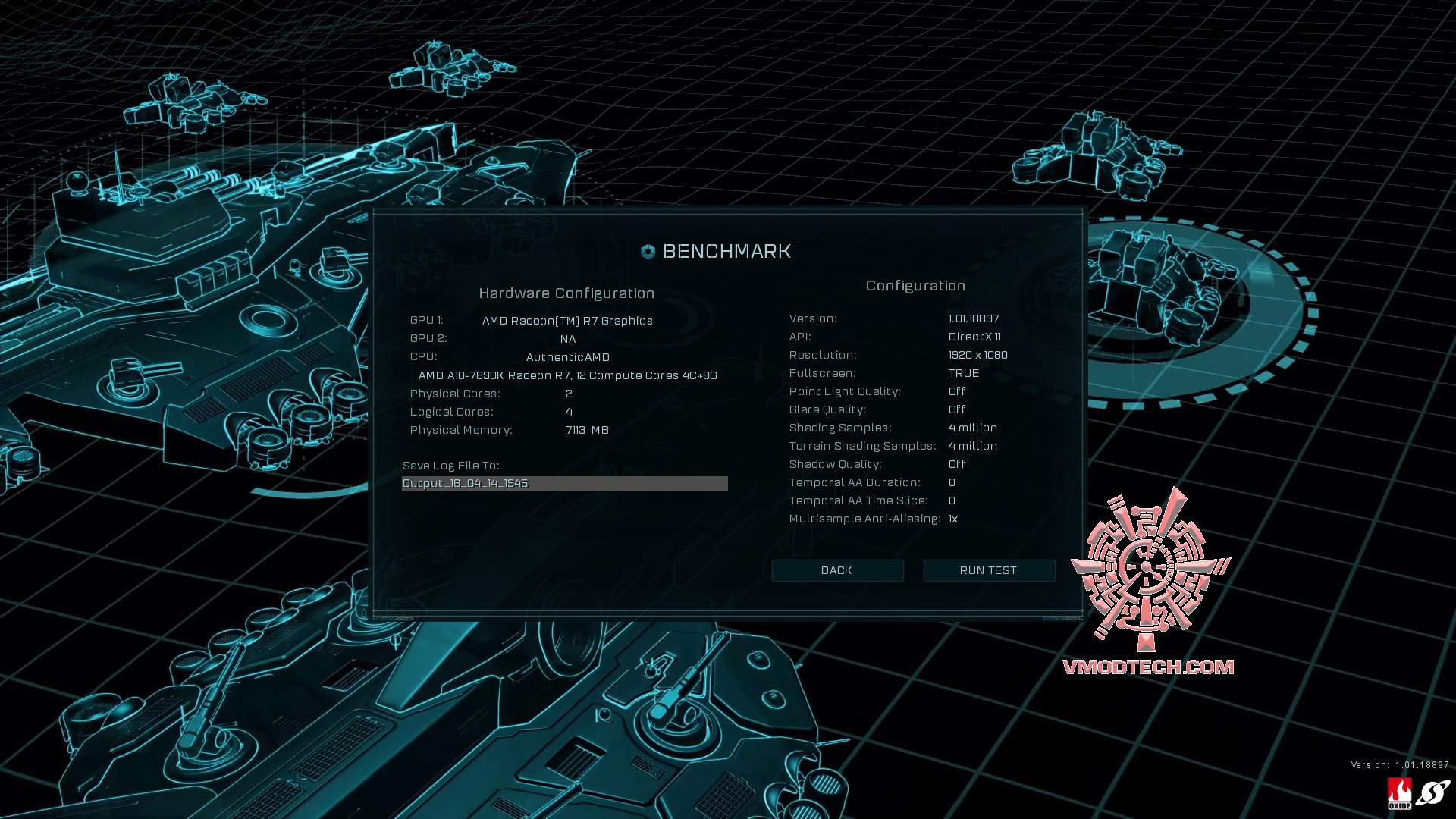Click the Stardock logo in bottom corner
1456x819 pixels.
pos(1432,793)
